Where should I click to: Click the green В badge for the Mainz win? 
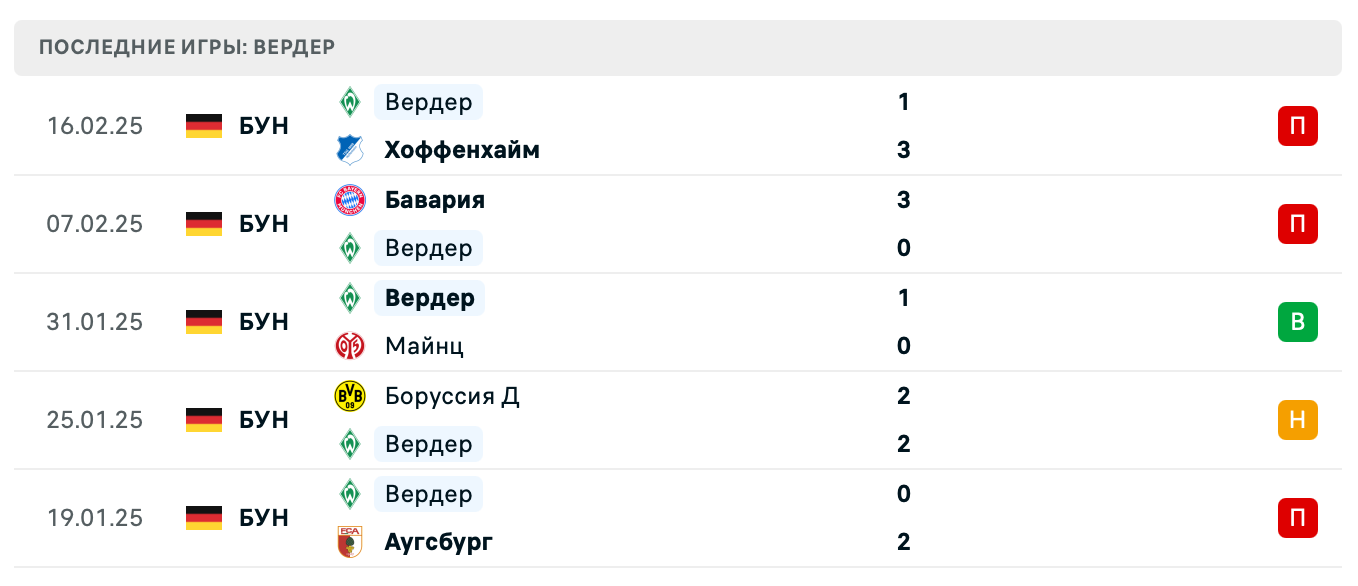pos(1297,322)
